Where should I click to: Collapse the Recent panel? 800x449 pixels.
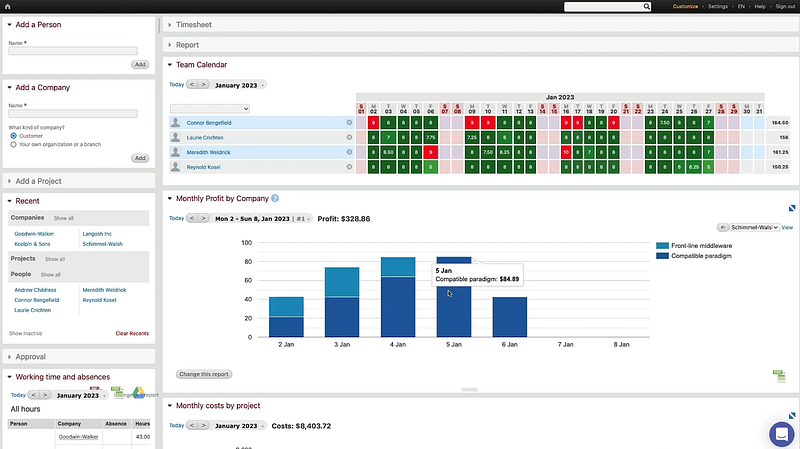(x=10, y=201)
